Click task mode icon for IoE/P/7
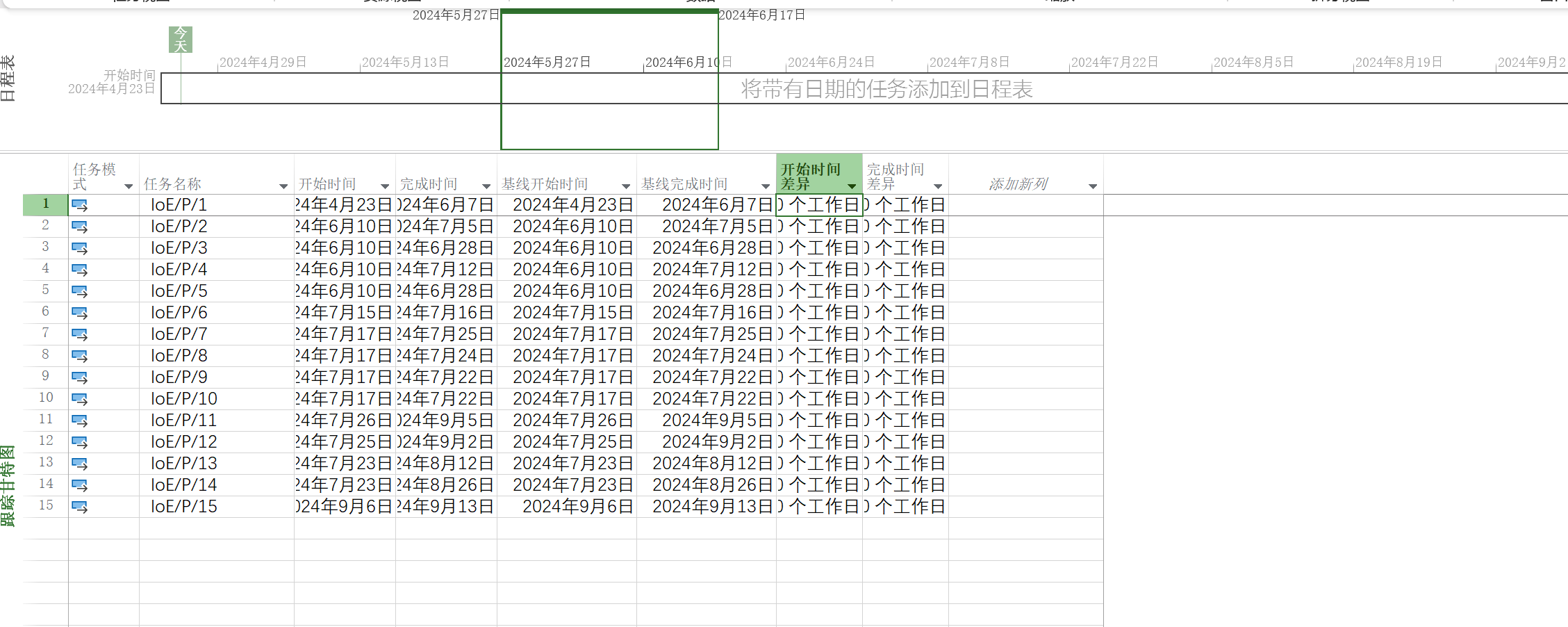The image size is (1568, 627). pos(80,335)
